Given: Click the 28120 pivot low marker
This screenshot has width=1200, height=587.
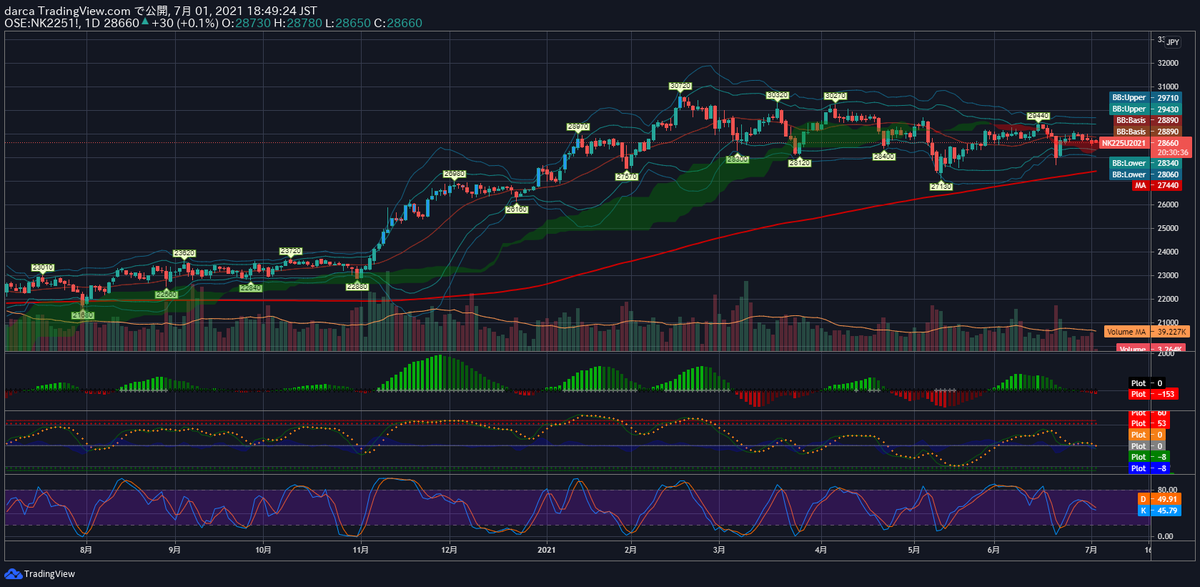Looking at the screenshot, I should point(799,162).
